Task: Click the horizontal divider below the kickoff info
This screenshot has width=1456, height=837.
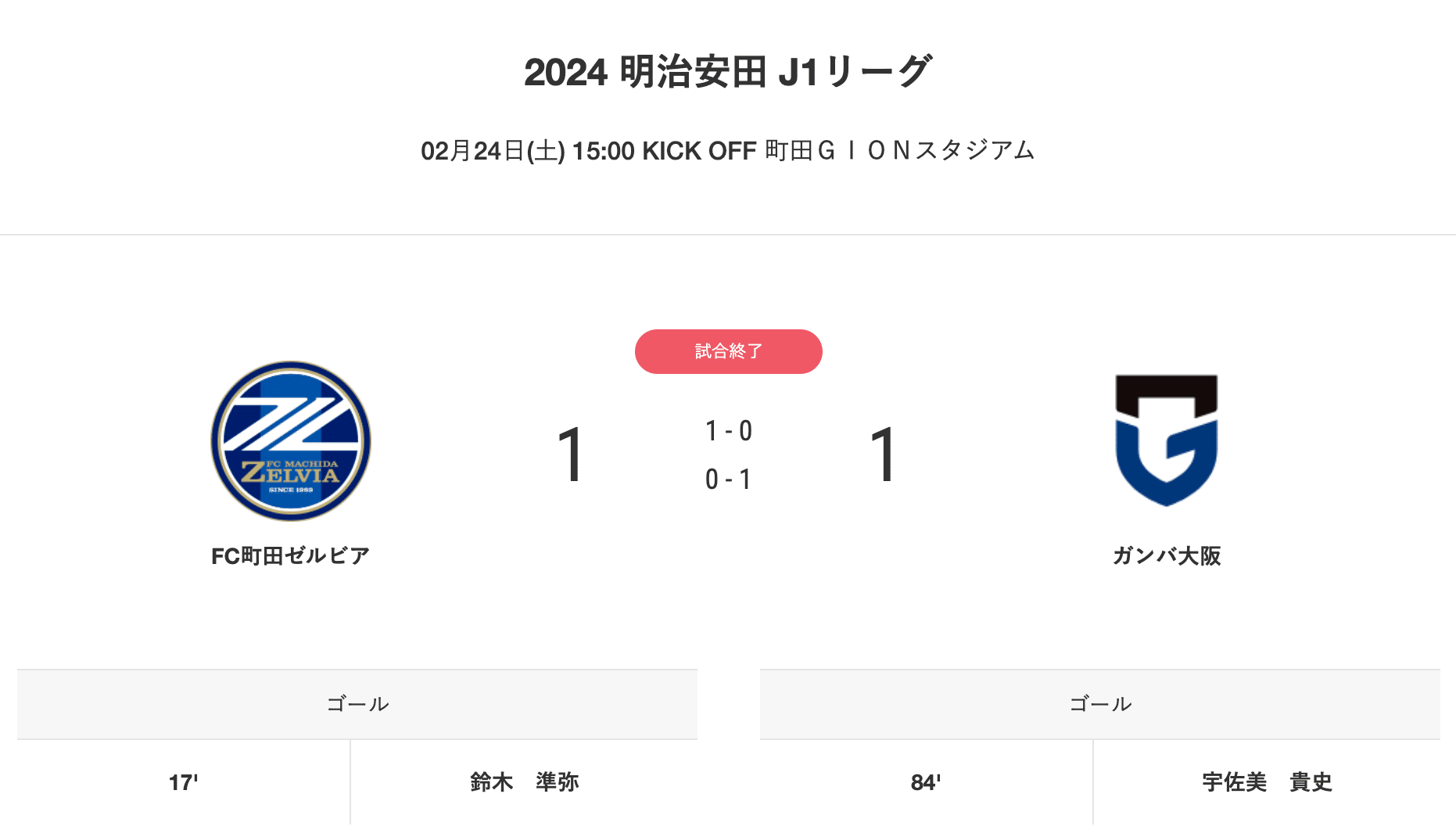Action: [727, 235]
